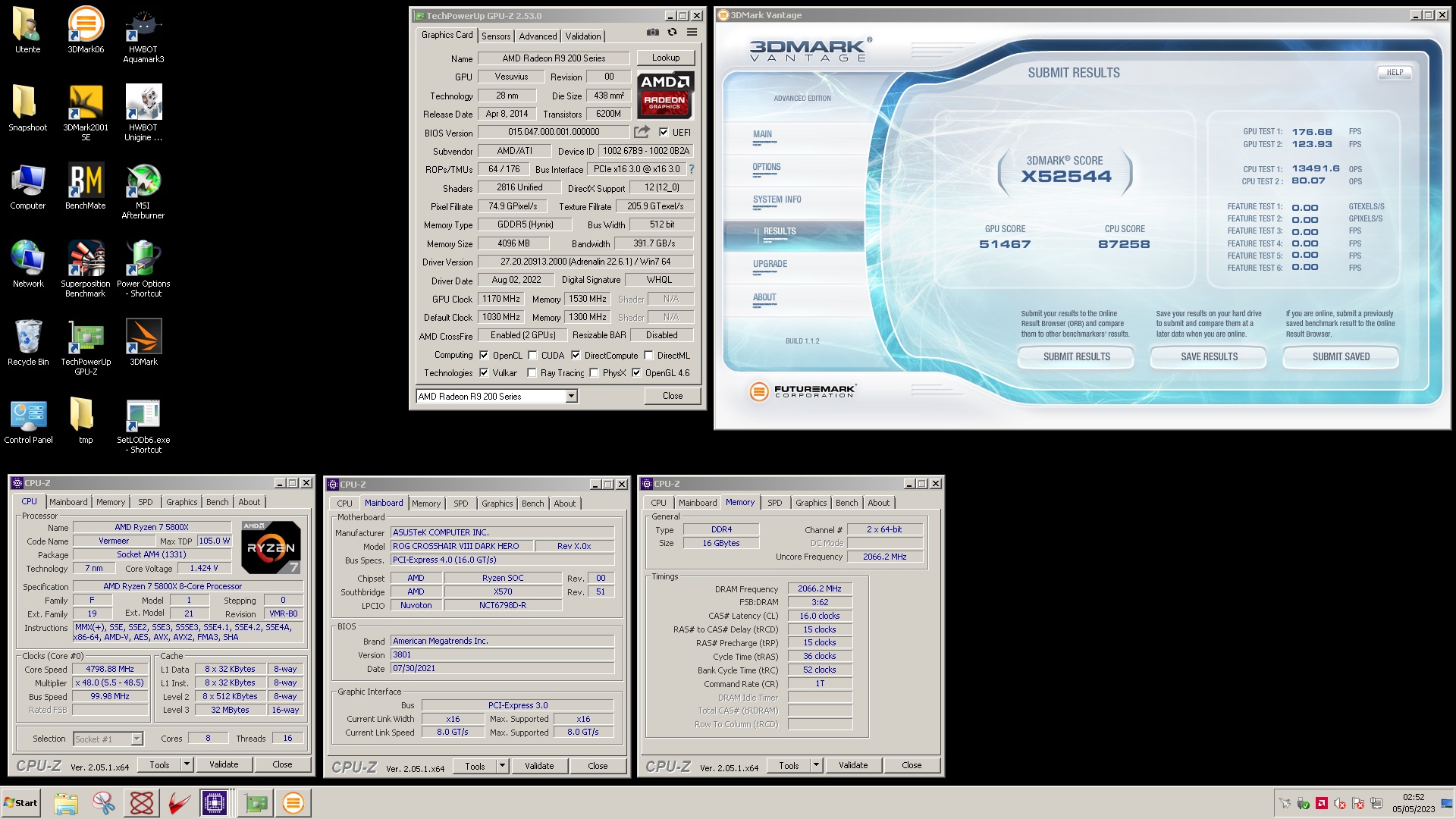Expand Tools dropdown arrow in CPU-Z Memory window

point(816,766)
